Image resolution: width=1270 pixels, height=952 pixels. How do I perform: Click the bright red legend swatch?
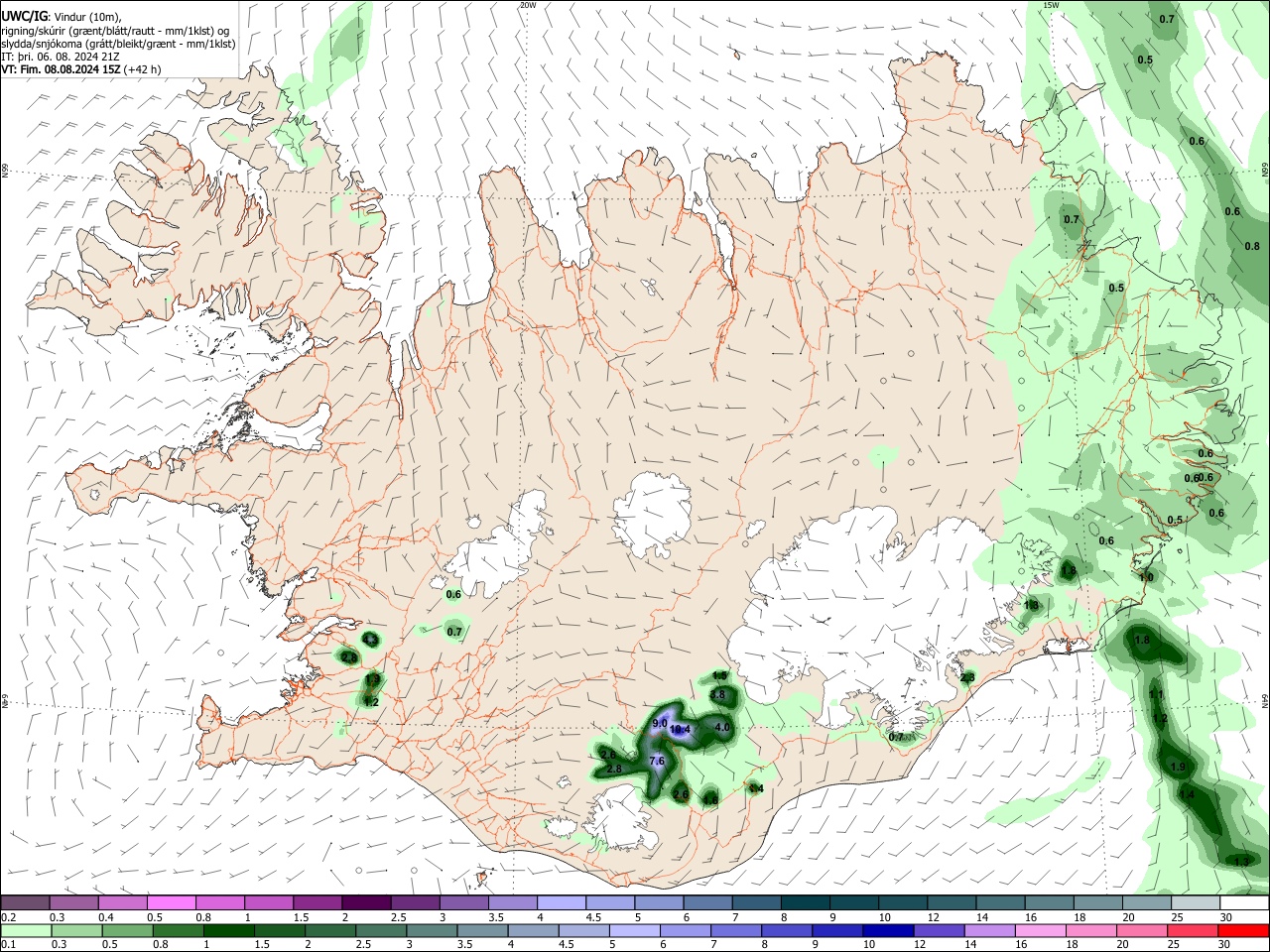pyautogui.click(x=1243, y=930)
